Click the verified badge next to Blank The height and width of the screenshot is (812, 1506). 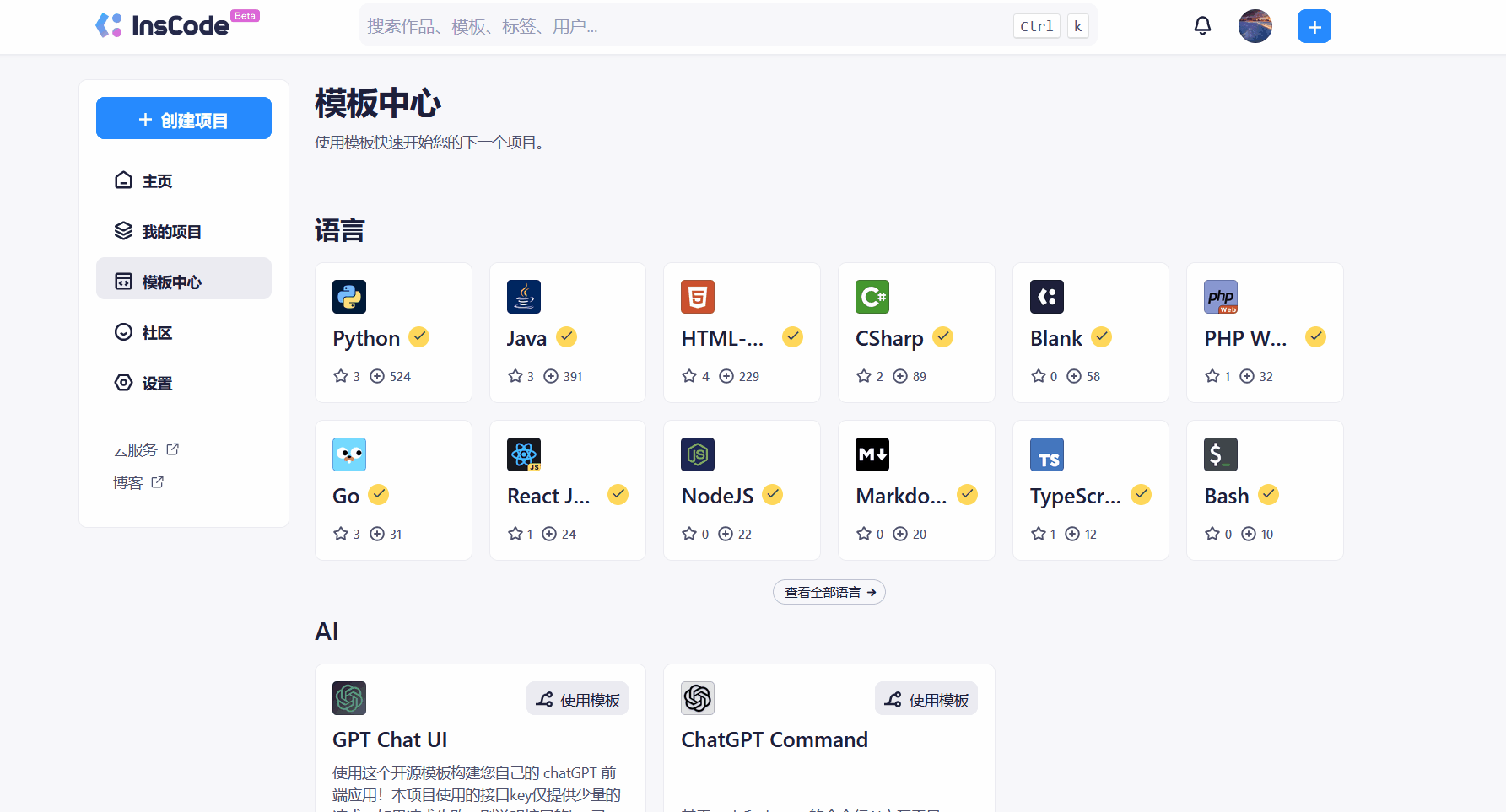coord(1101,337)
